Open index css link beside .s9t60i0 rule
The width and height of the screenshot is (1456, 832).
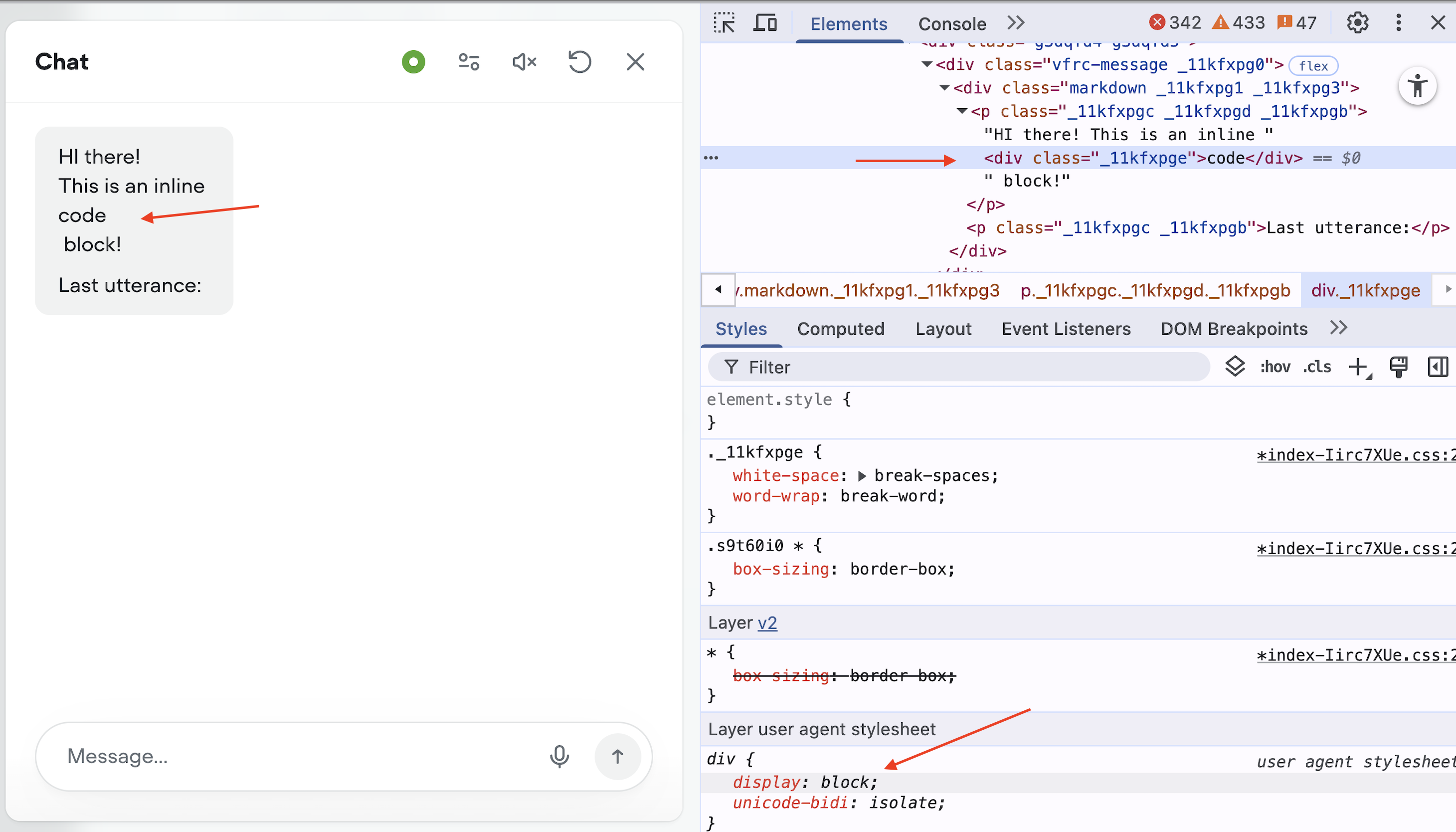[1355, 549]
